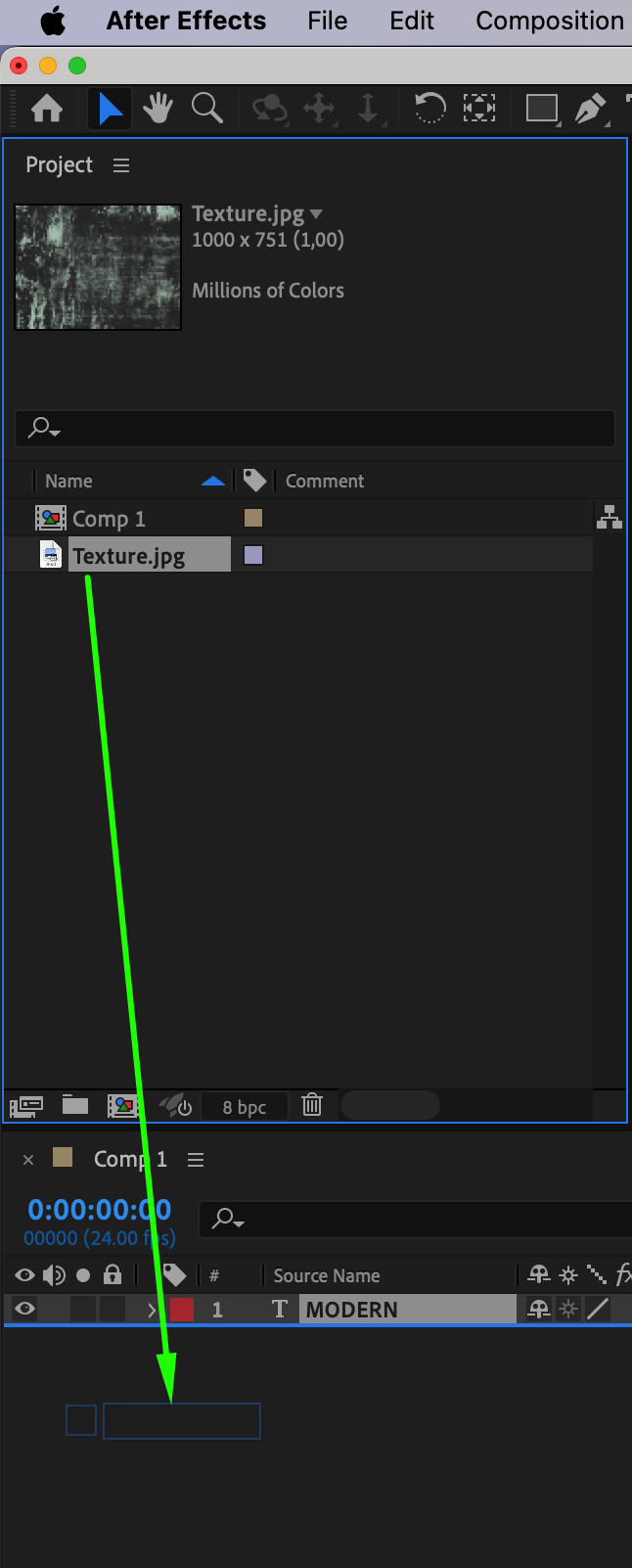Click the 8 bpc color depth button
The width and height of the screenshot is (632, 1568).
(245, 1107)
